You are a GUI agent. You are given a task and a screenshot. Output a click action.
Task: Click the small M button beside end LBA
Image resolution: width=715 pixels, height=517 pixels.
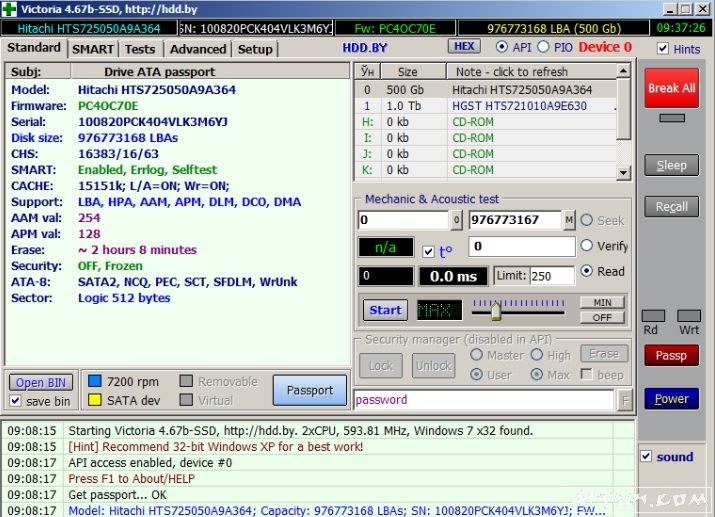point(569,220)
